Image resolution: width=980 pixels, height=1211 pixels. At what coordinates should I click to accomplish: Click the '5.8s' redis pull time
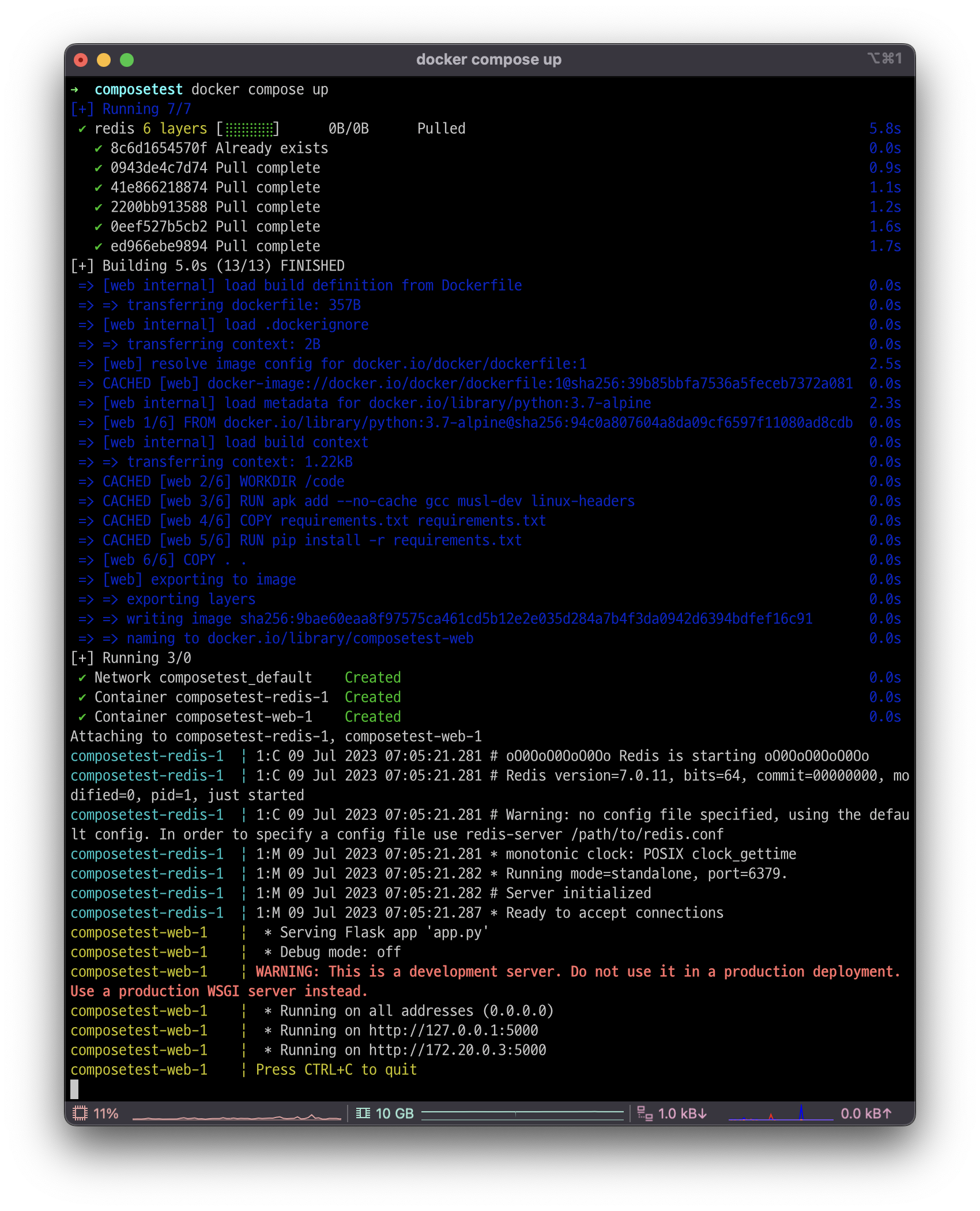pyautogui.click(x=885, y=129)
